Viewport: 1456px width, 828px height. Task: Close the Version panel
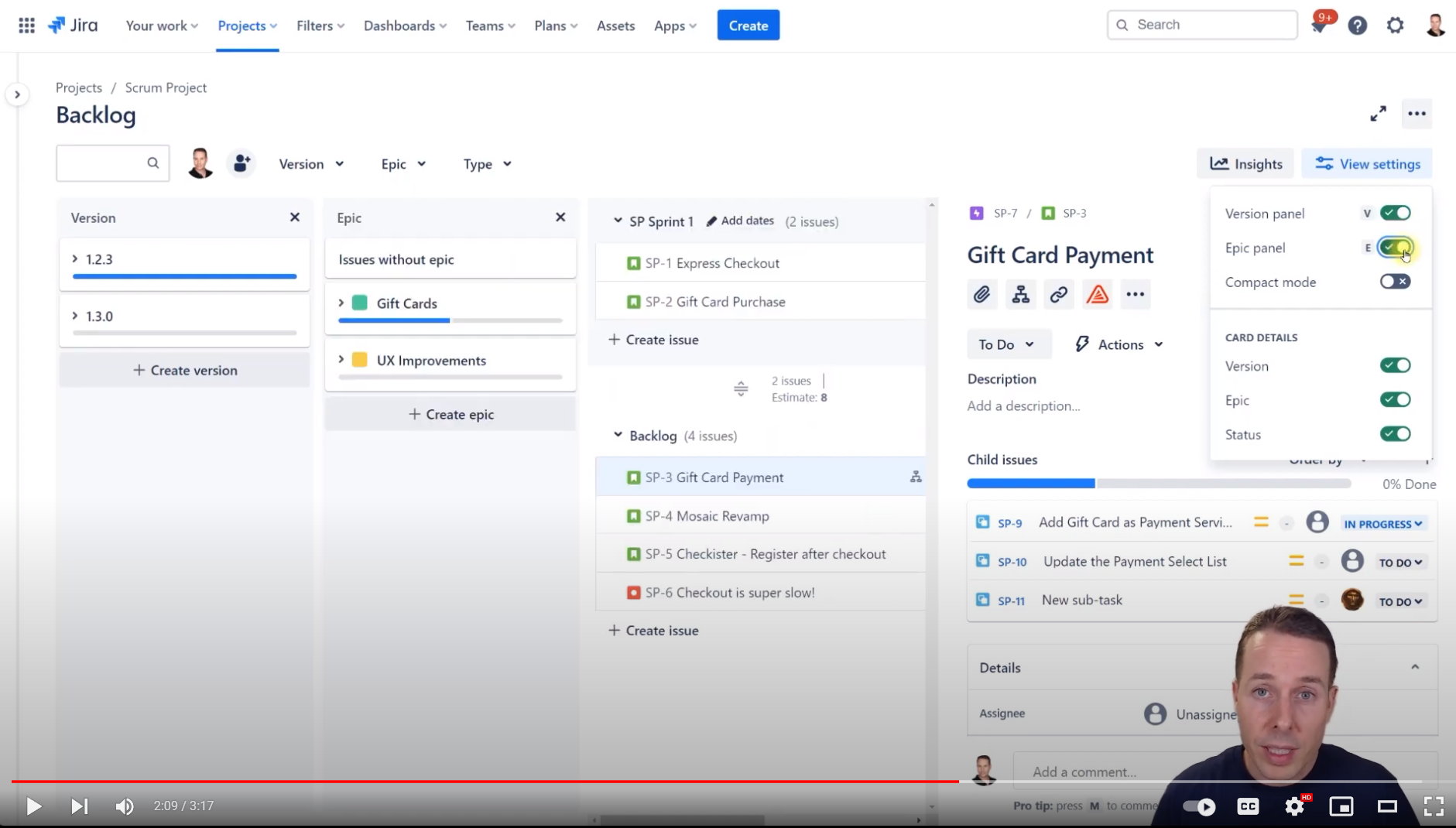294,217
